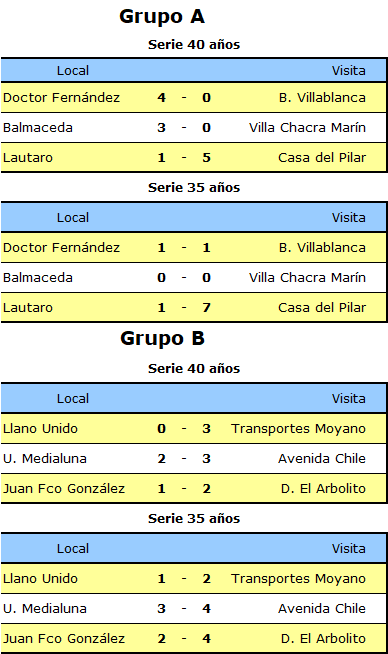Select Balmaceda in the 3 - 0 match row
Screen dimensions: 388x654
(x=38, y=128)
